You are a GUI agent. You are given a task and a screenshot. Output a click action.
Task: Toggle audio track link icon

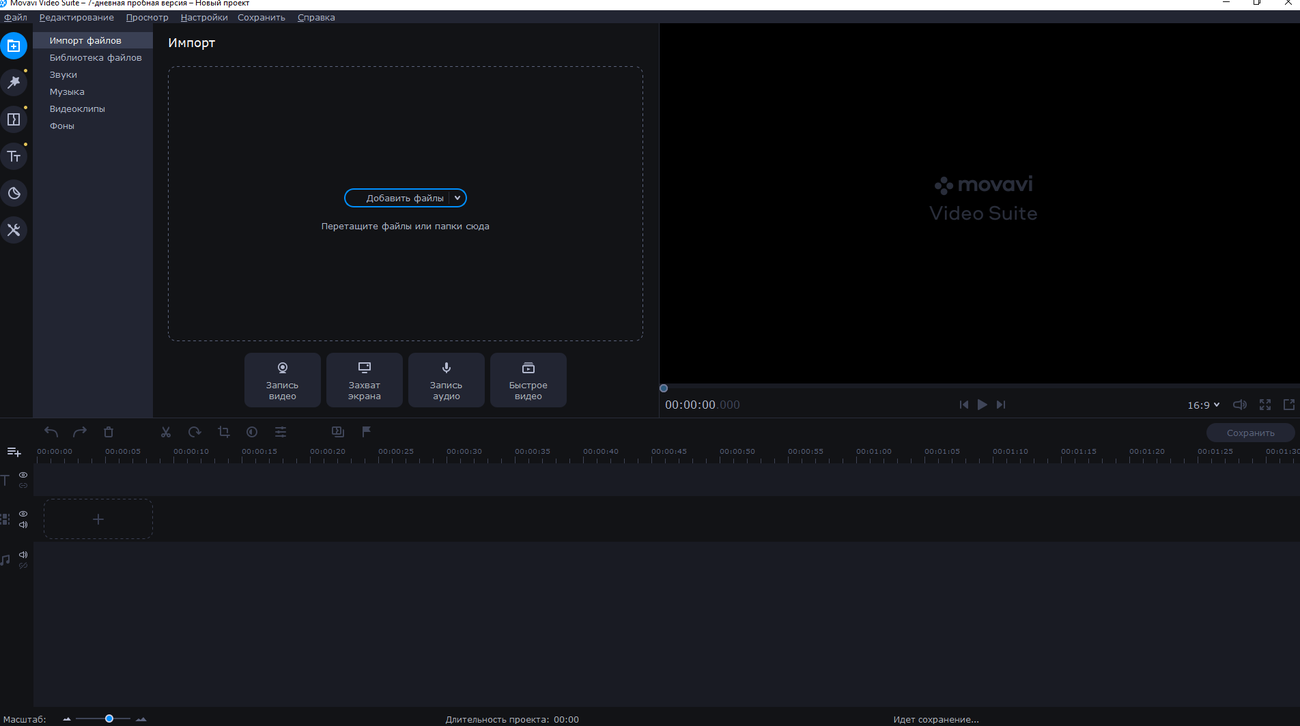(23, 566)
